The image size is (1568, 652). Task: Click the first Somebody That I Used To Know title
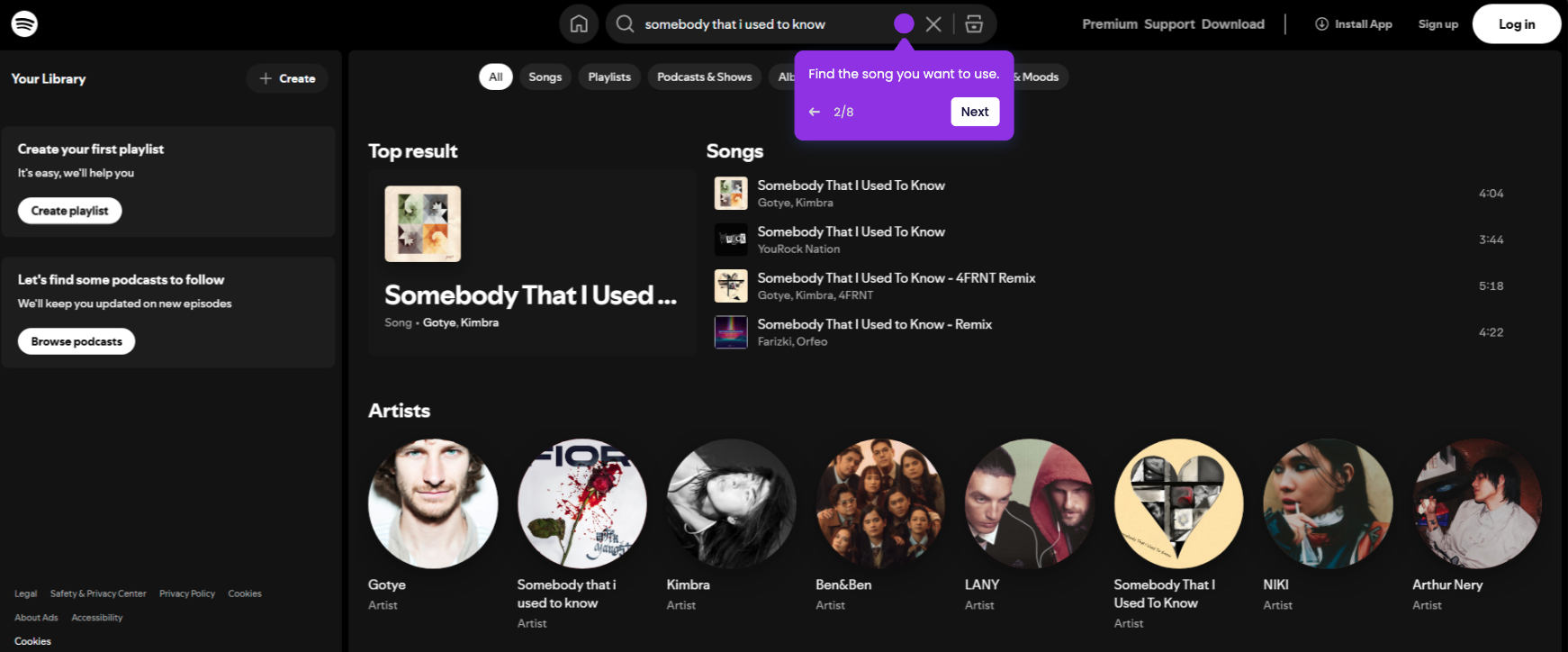coord(852,186)
